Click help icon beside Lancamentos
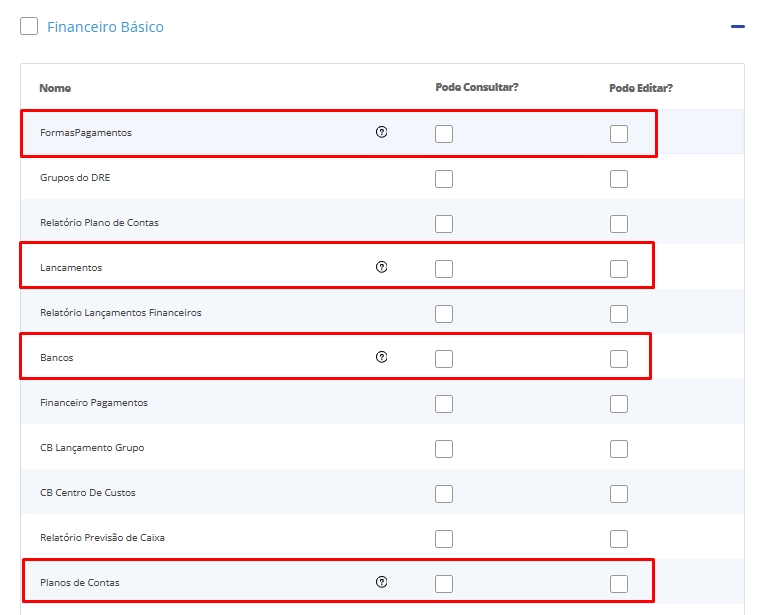 (x=381, y=267)
